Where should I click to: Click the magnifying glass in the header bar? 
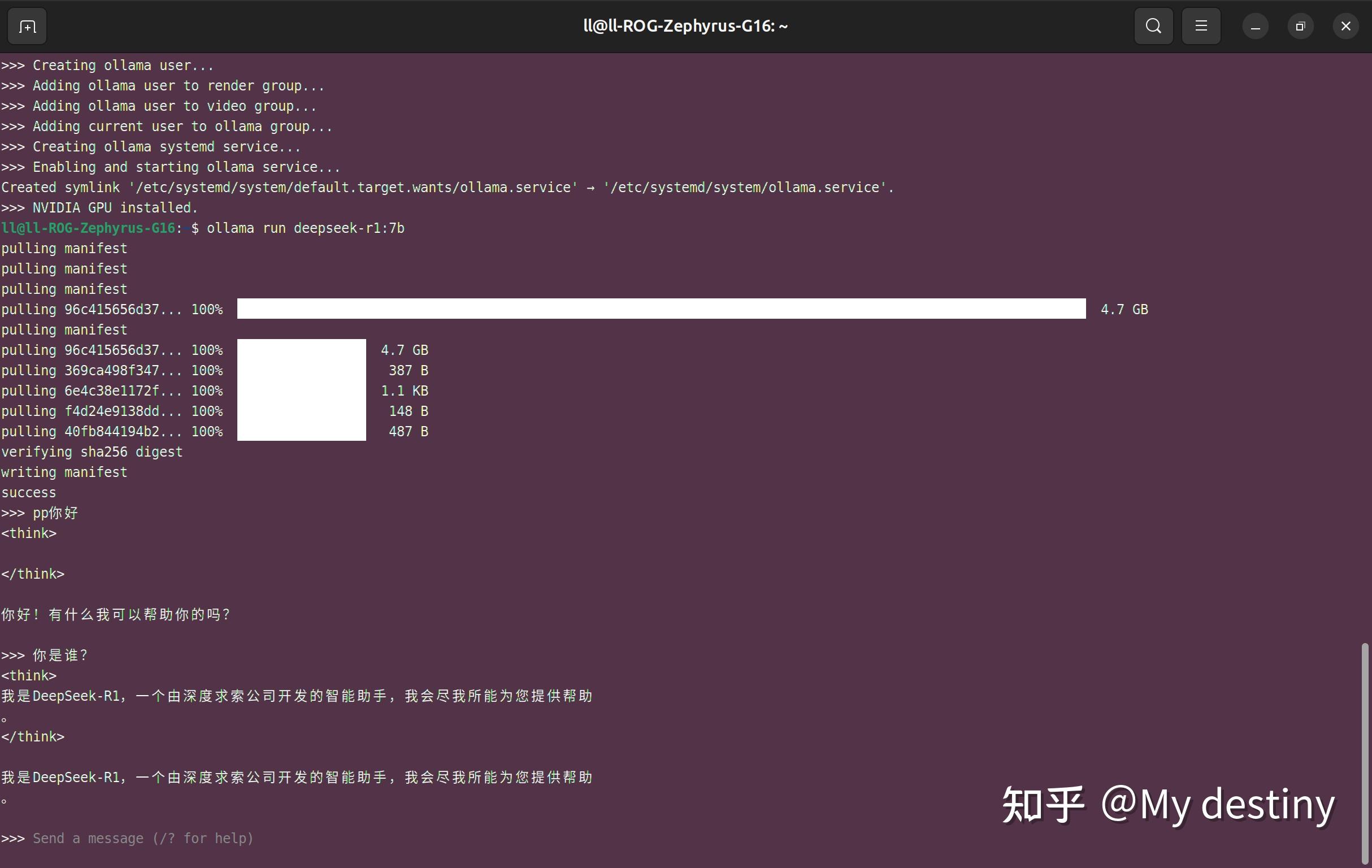pyautogui.click(x=1153, y=25)
